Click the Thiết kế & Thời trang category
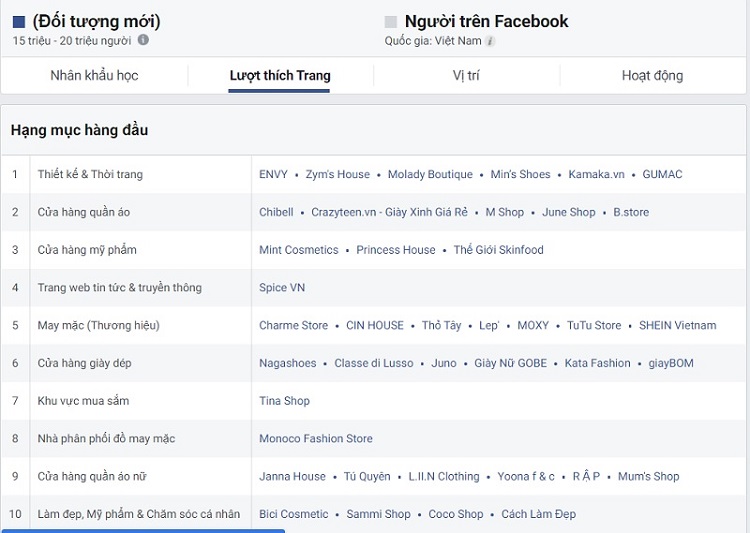750x533 pixels. pyautogui.click(x=90, y=174)
